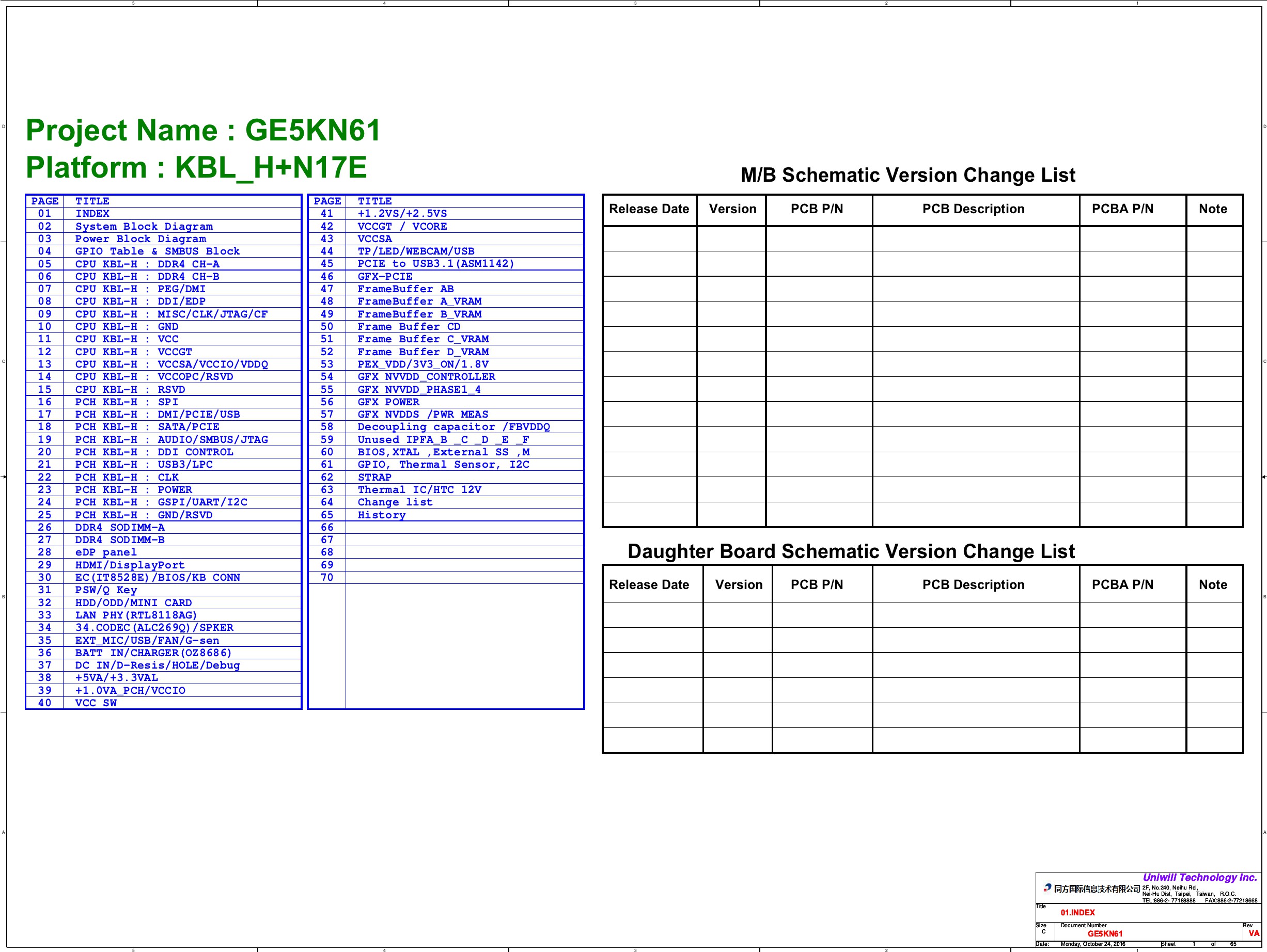Select PCIE to USB3.1(ASM1142) entry

436,264
